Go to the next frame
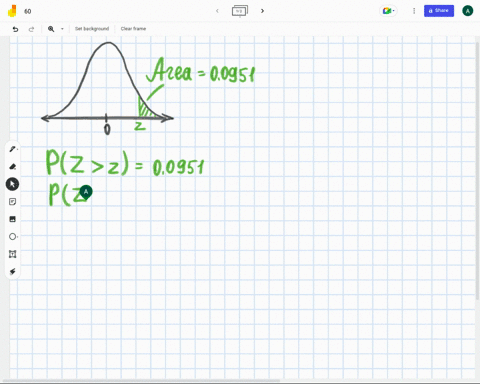The image size is (480, 384). (x=262, y=11)
